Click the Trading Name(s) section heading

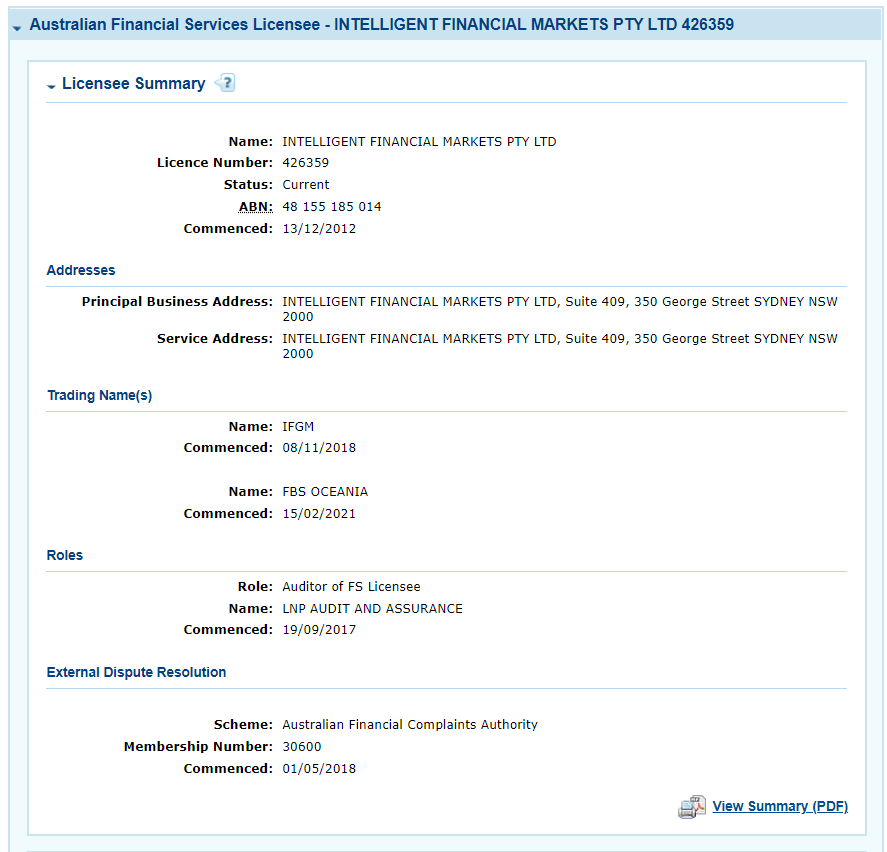click(99, 395)
